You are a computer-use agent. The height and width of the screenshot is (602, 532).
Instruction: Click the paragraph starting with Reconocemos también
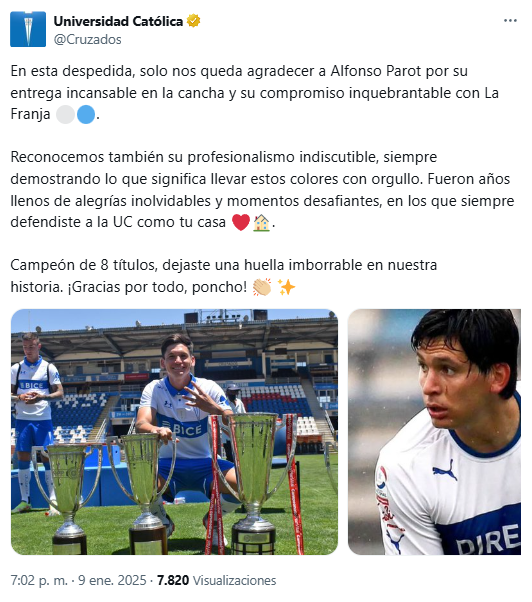(262, 190)
